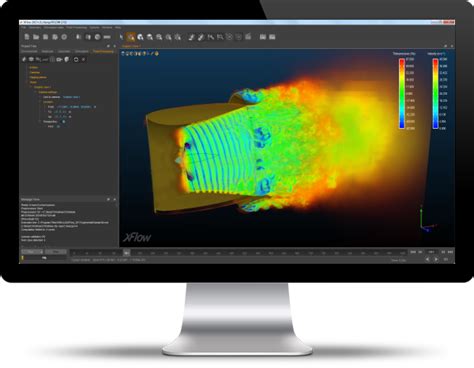This screenshot has width=474, height=368.
Task: Toggle the Perspective checkbox
Action: [64, 122]
